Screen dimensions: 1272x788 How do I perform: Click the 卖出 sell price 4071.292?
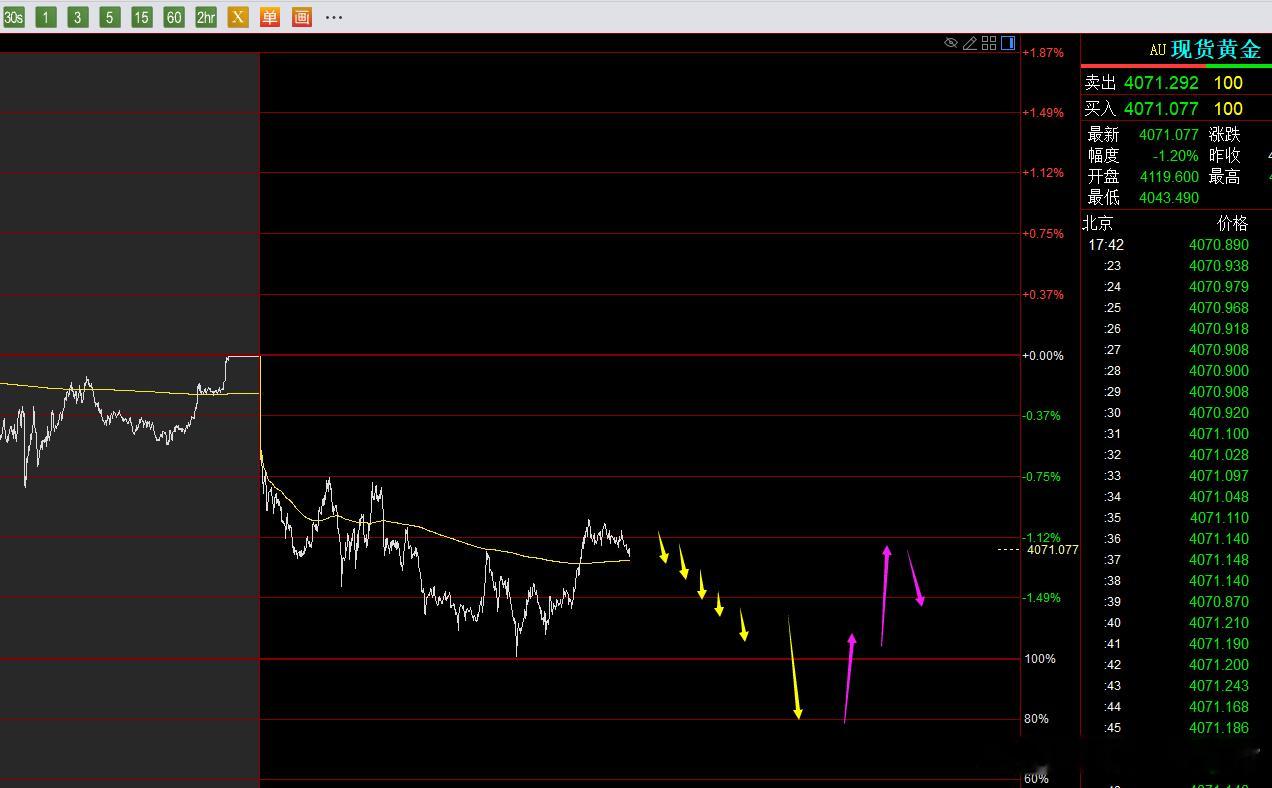click(1161, 83)
